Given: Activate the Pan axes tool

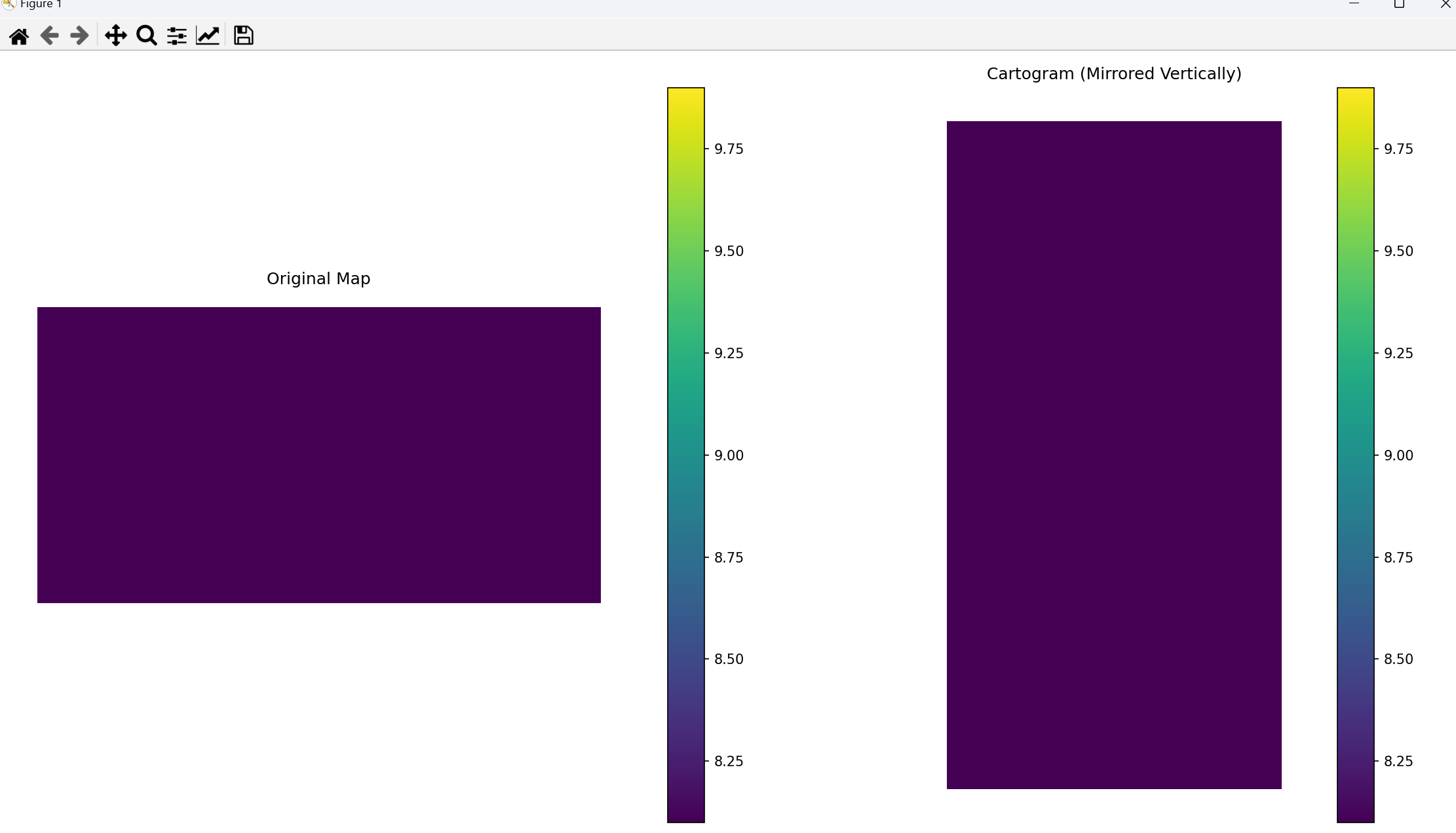Looking at the screenshot, I should tap(115, 35).
